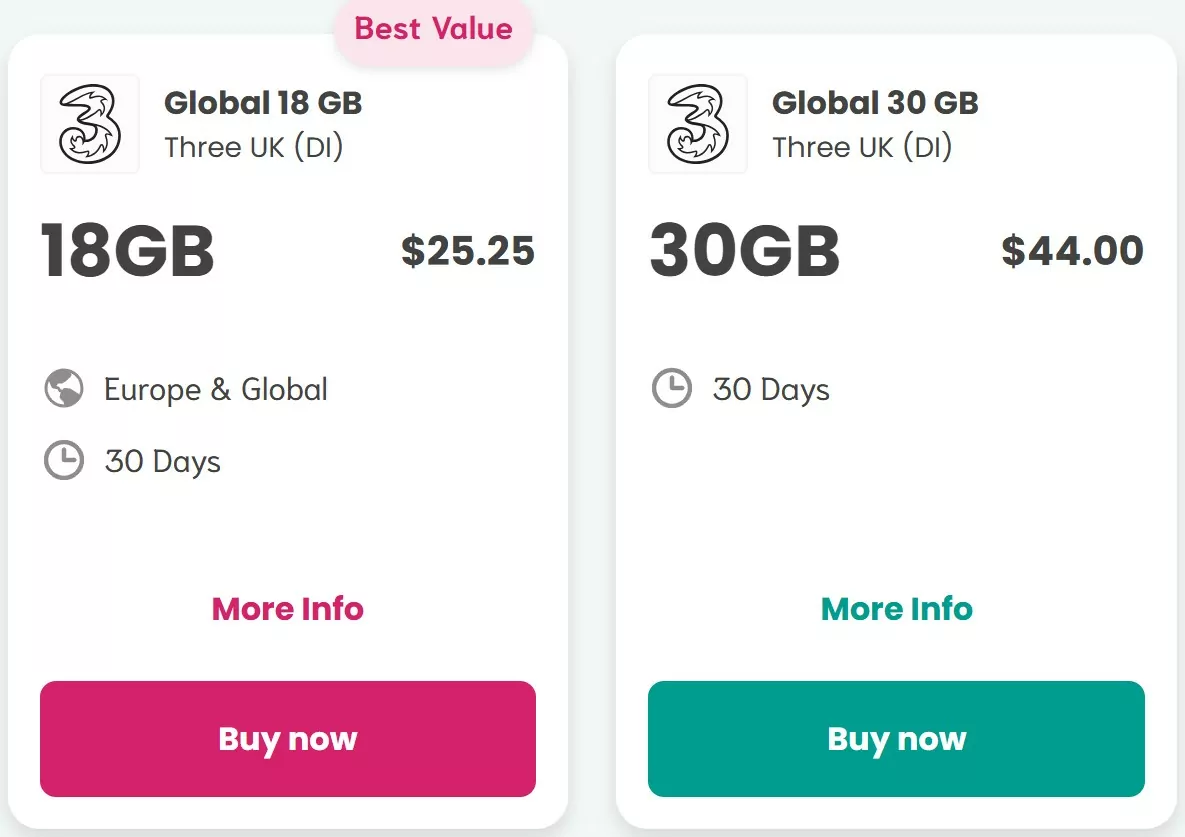Click the $25.25 price label
Screen dimensions: 1185x837
coord(467,252)
